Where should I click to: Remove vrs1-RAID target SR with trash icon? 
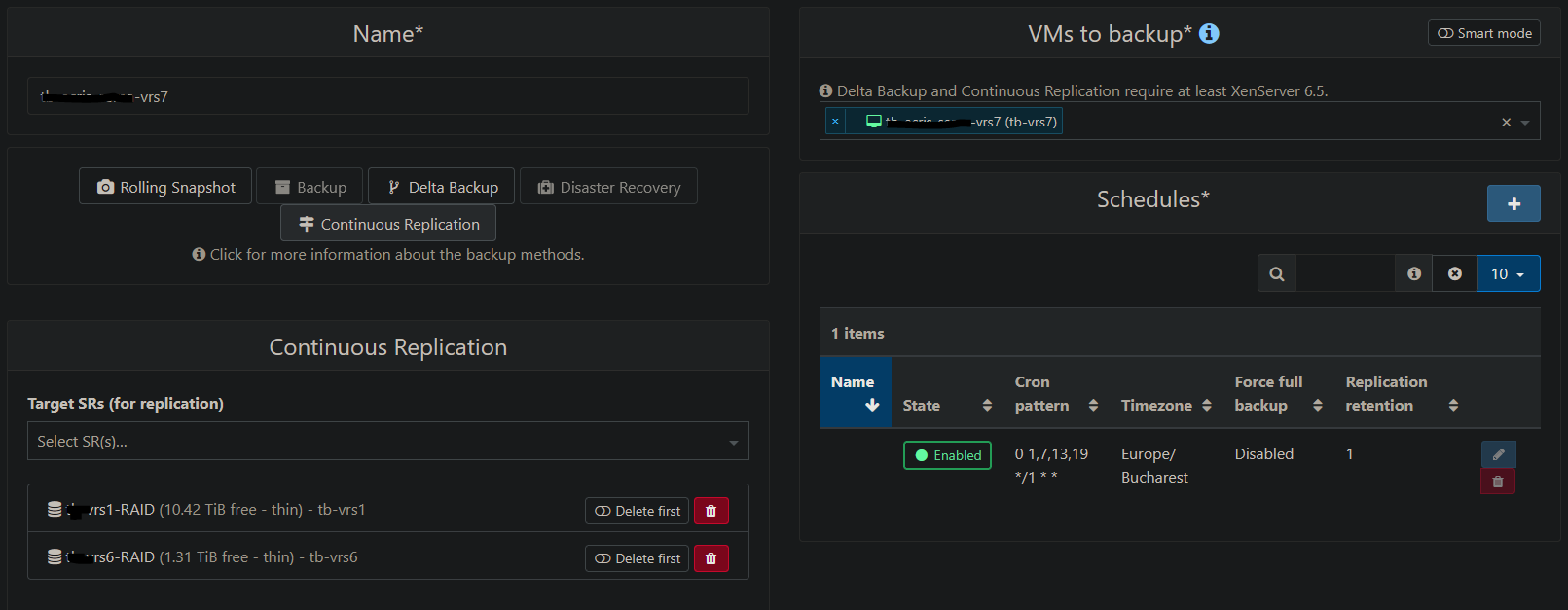711,511
